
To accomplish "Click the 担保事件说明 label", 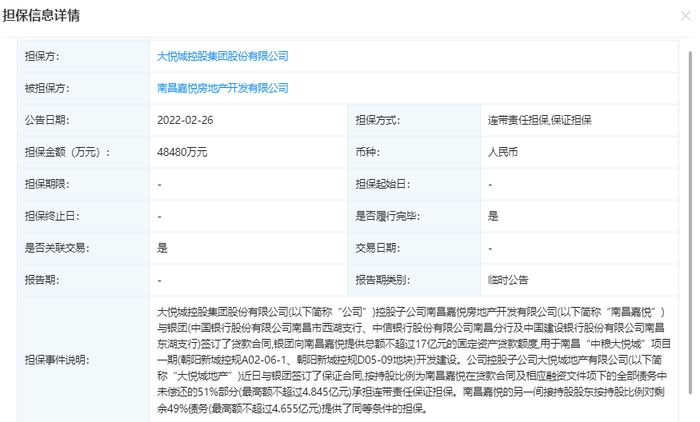I will point(57,360).
